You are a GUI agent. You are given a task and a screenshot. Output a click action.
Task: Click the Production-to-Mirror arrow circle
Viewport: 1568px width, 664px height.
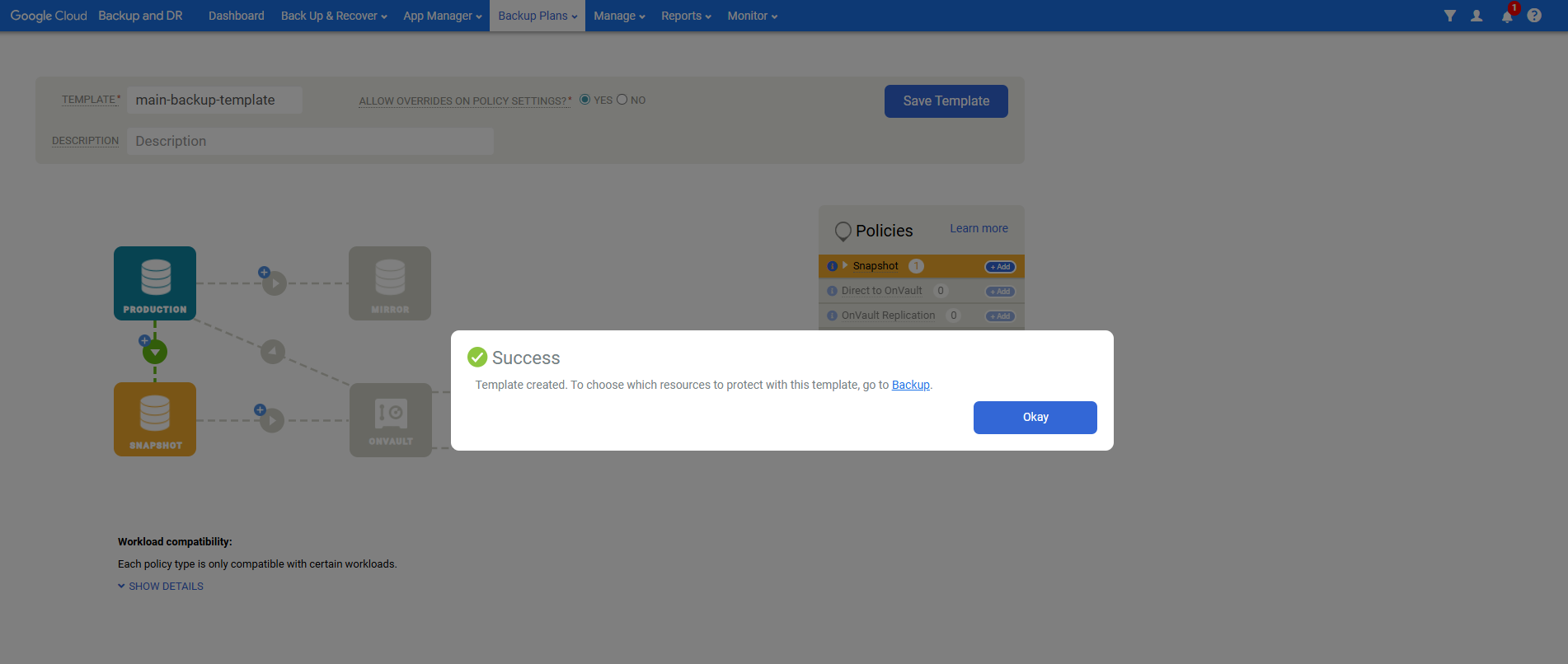(x=275, y=283)
